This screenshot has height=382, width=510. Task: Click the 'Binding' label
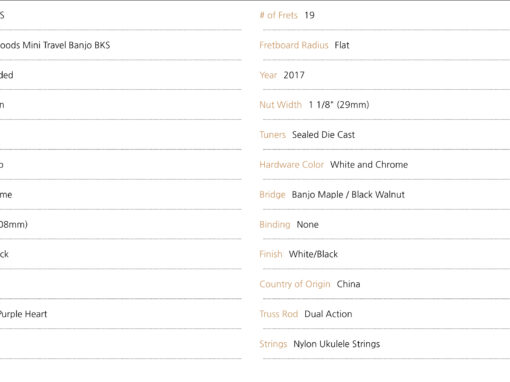275,225
